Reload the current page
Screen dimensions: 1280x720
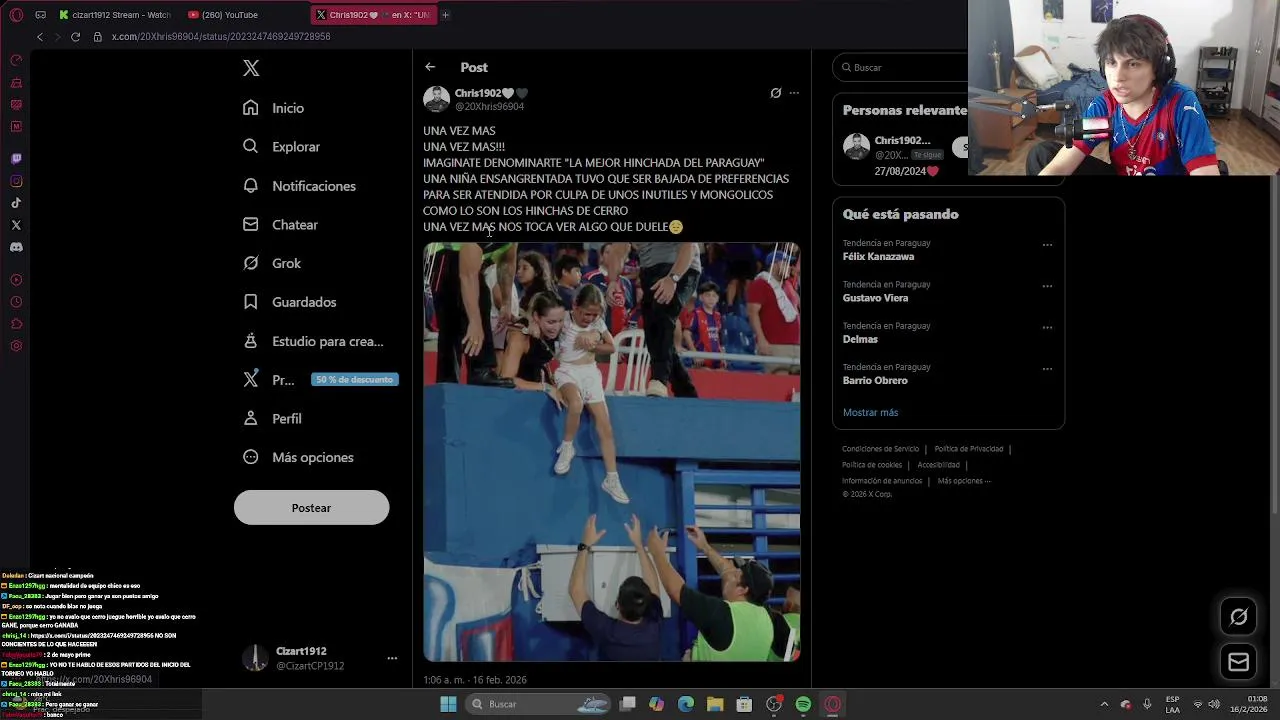click(x=75, y=37)
